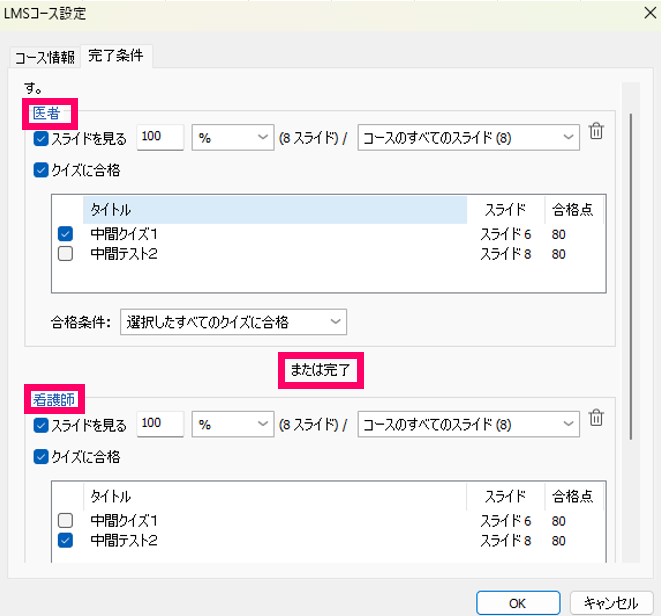Open コースのすべてのスライド (8) dropdown in 看護師 group

click(468, 424)
